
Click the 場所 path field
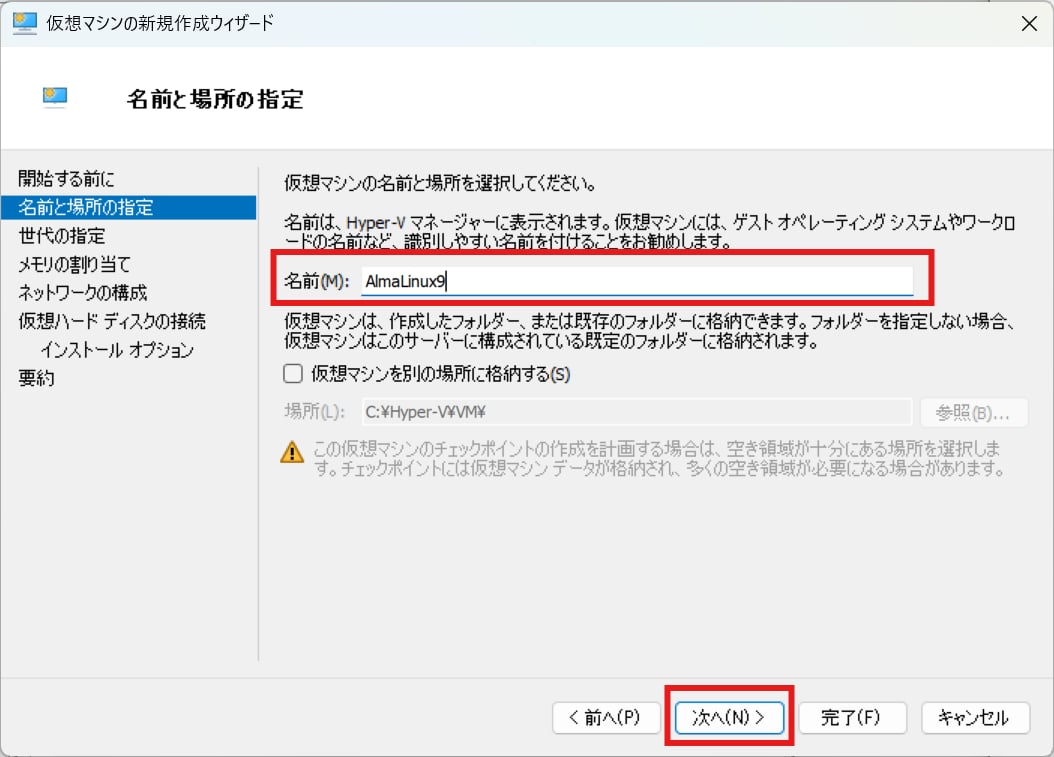pyautogui.click(x=636, y=412)
